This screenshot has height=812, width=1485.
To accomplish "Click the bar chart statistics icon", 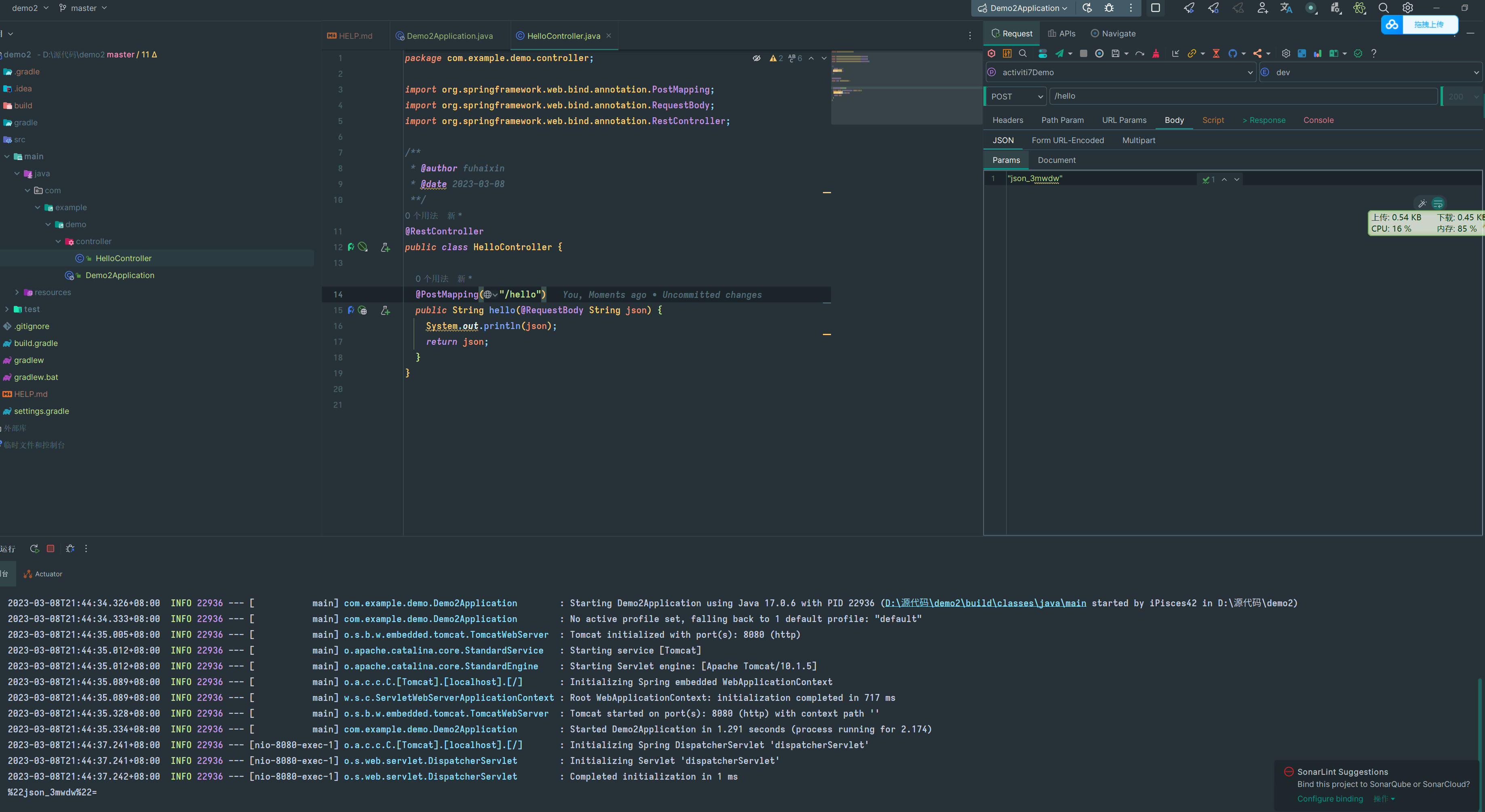I will pyautogui.click(x=1318, y=54).
